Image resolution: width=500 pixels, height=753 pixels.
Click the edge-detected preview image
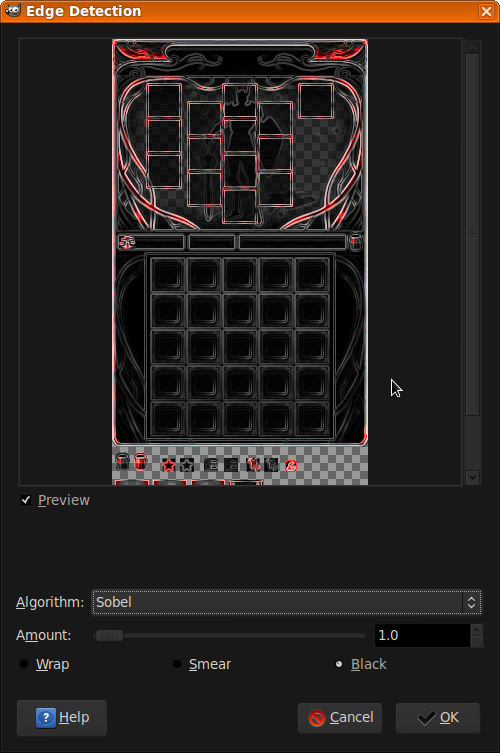240,262
